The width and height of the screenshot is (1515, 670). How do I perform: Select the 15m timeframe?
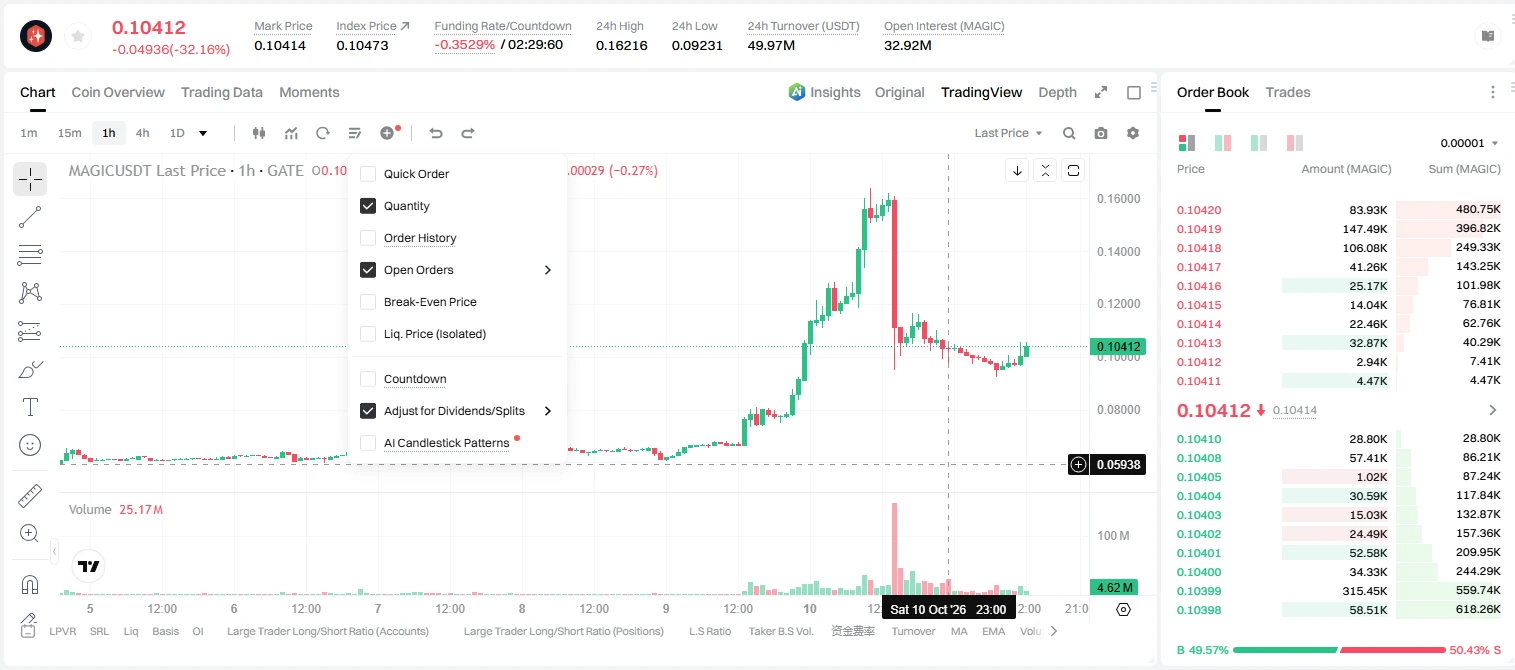[x=69, y=133]
